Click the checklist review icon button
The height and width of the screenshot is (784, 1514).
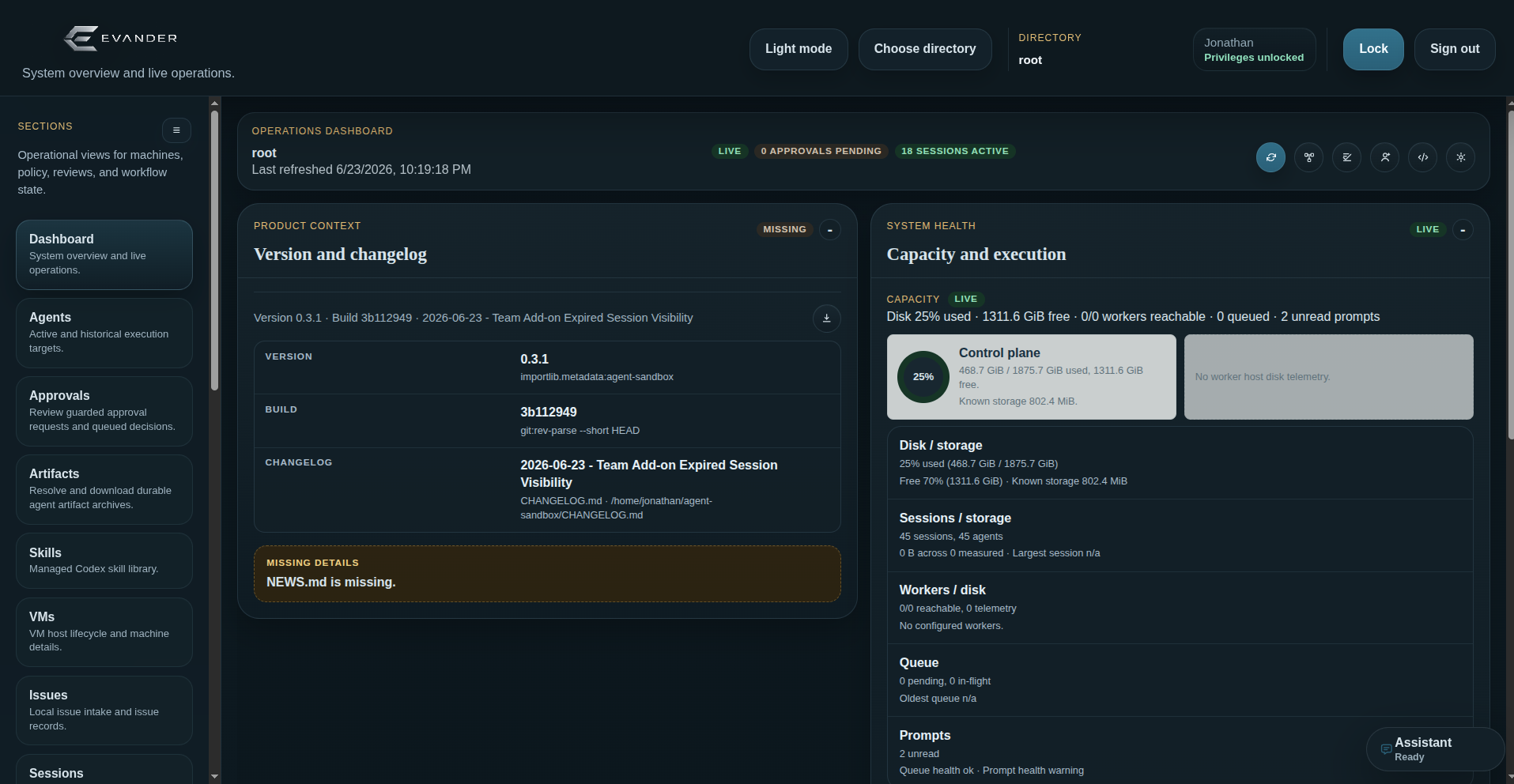[x=1346, y=157]
